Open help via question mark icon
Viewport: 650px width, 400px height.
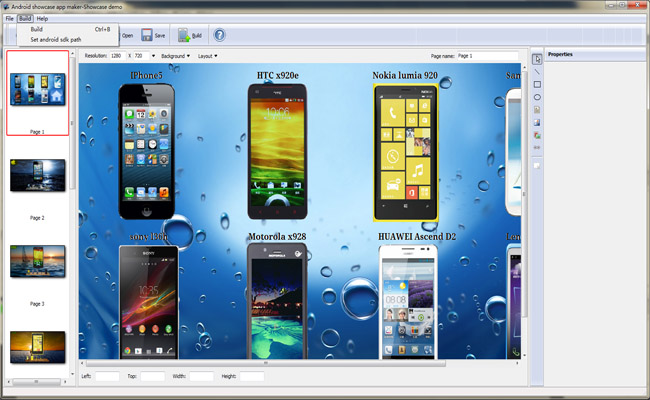(x=219, y=35)
